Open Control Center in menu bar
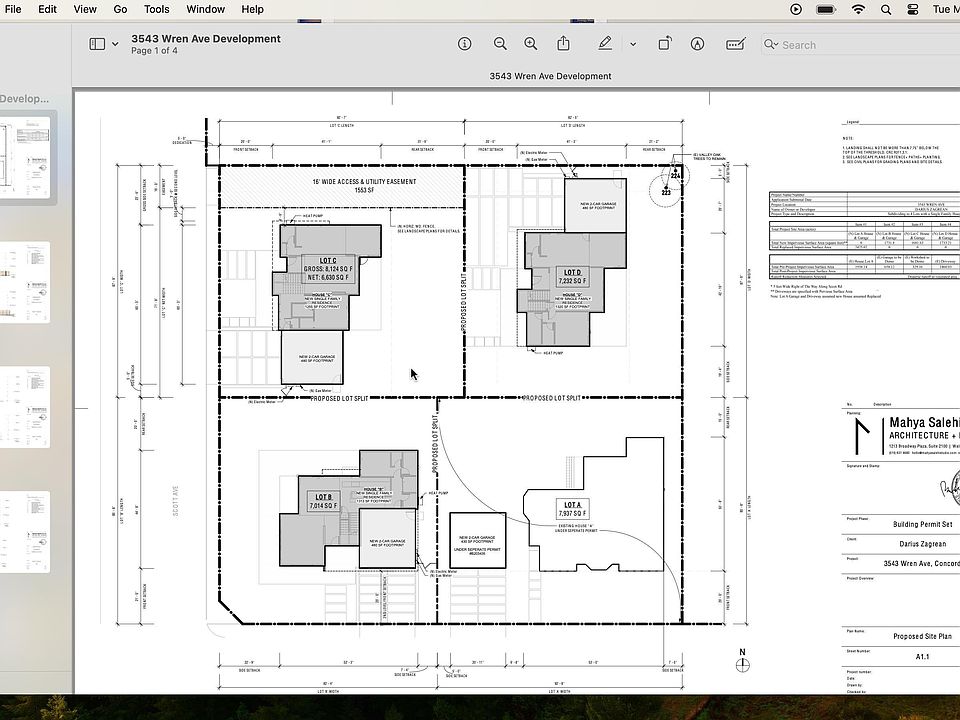960x720 pixels. [913, 9]
